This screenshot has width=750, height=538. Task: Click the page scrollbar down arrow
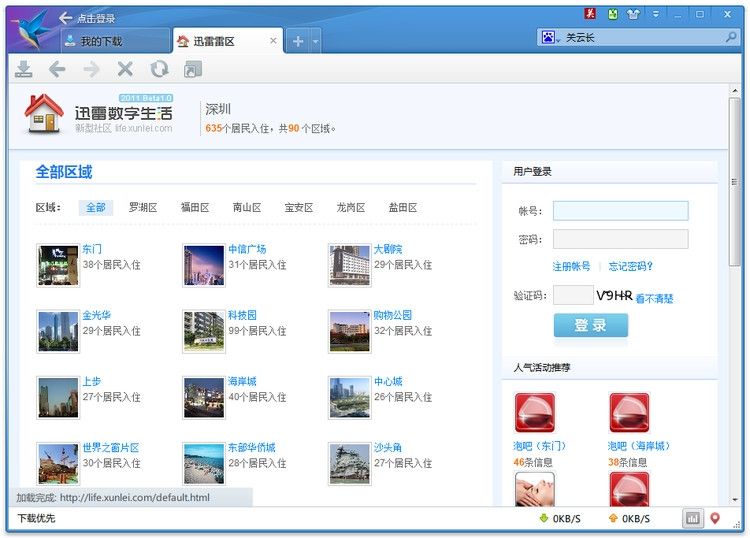(x=737, y=499)
